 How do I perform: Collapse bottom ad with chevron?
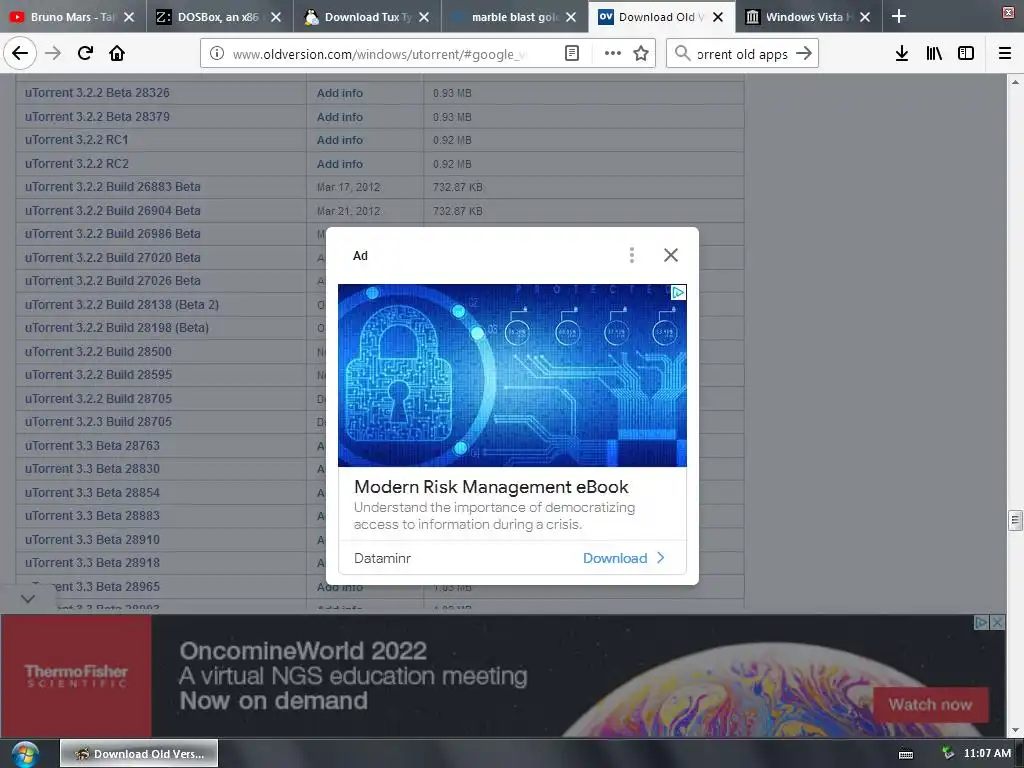click(x=27, y=598)
